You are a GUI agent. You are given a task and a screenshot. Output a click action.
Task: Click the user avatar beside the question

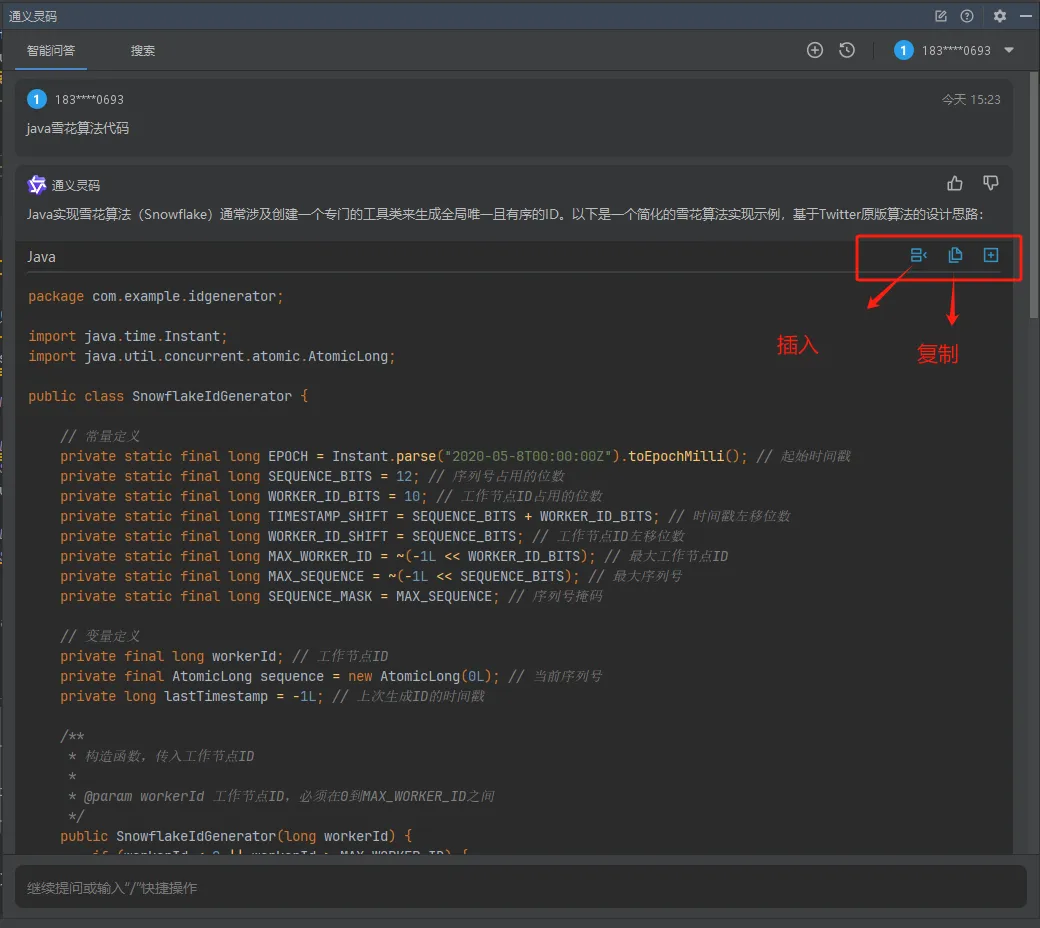(36, 99)
